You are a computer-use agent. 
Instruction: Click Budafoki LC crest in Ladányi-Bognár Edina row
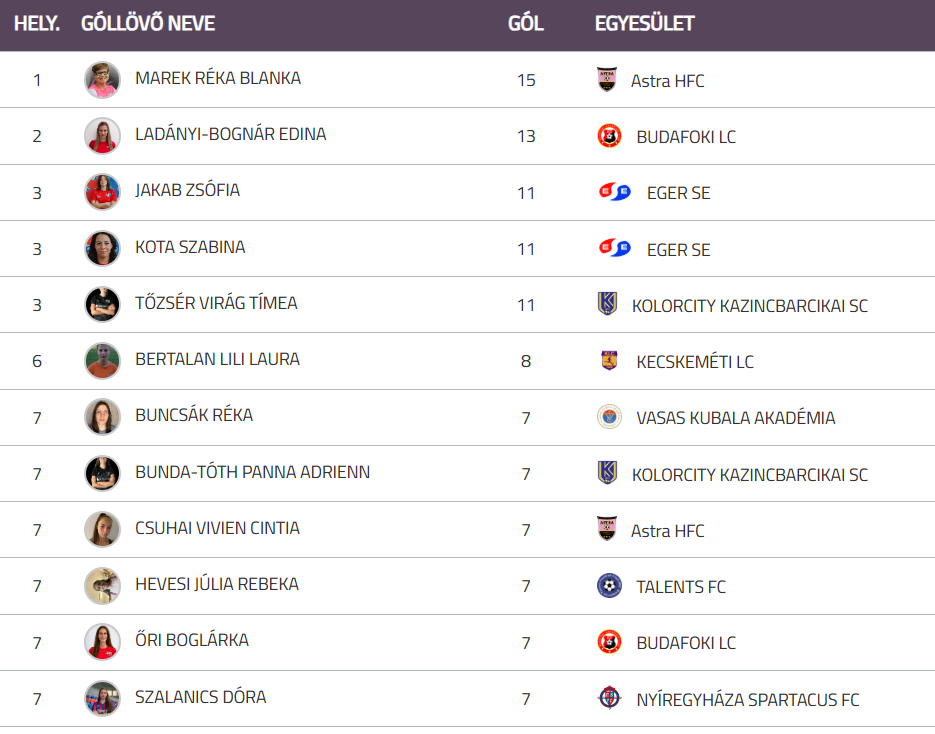coord(609,136)
